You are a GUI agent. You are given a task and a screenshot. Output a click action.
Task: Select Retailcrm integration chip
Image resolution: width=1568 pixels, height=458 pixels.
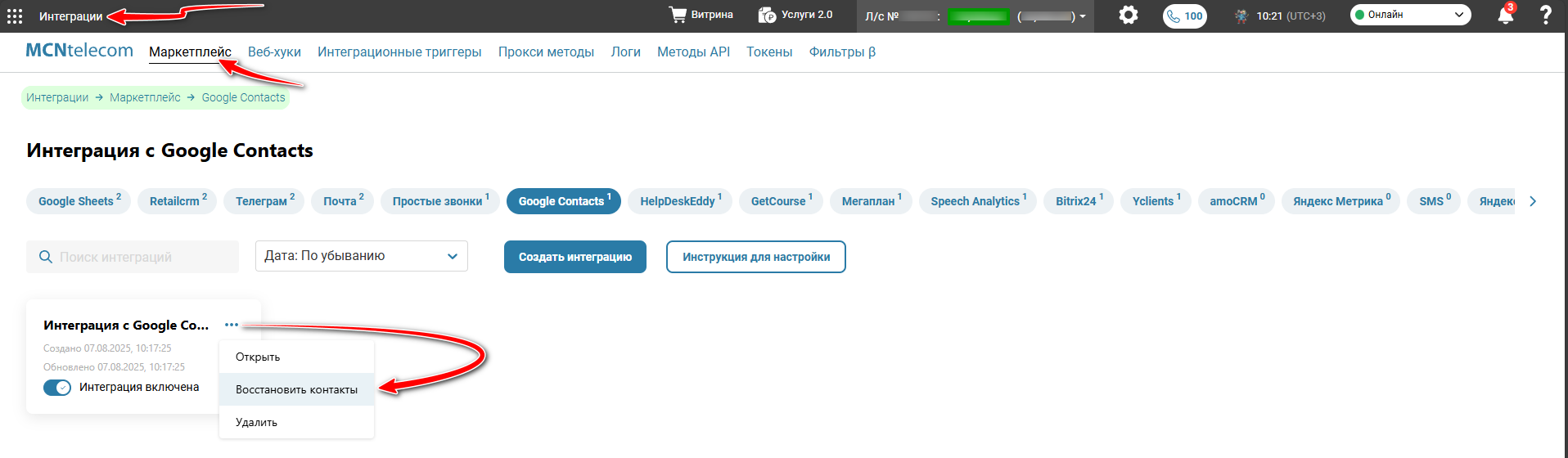click(178, 201)
